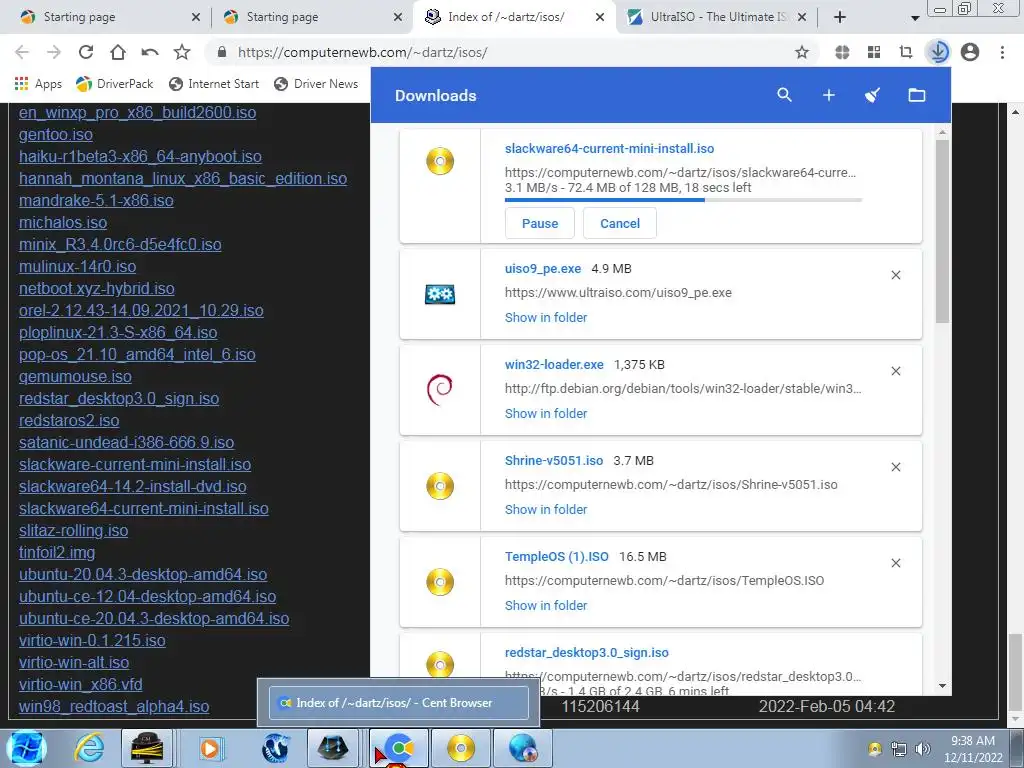The height and width of the screenshot is (768, 1024).
Task: Show TempleOS (1).ISO in folder
Action: [546, 605]
